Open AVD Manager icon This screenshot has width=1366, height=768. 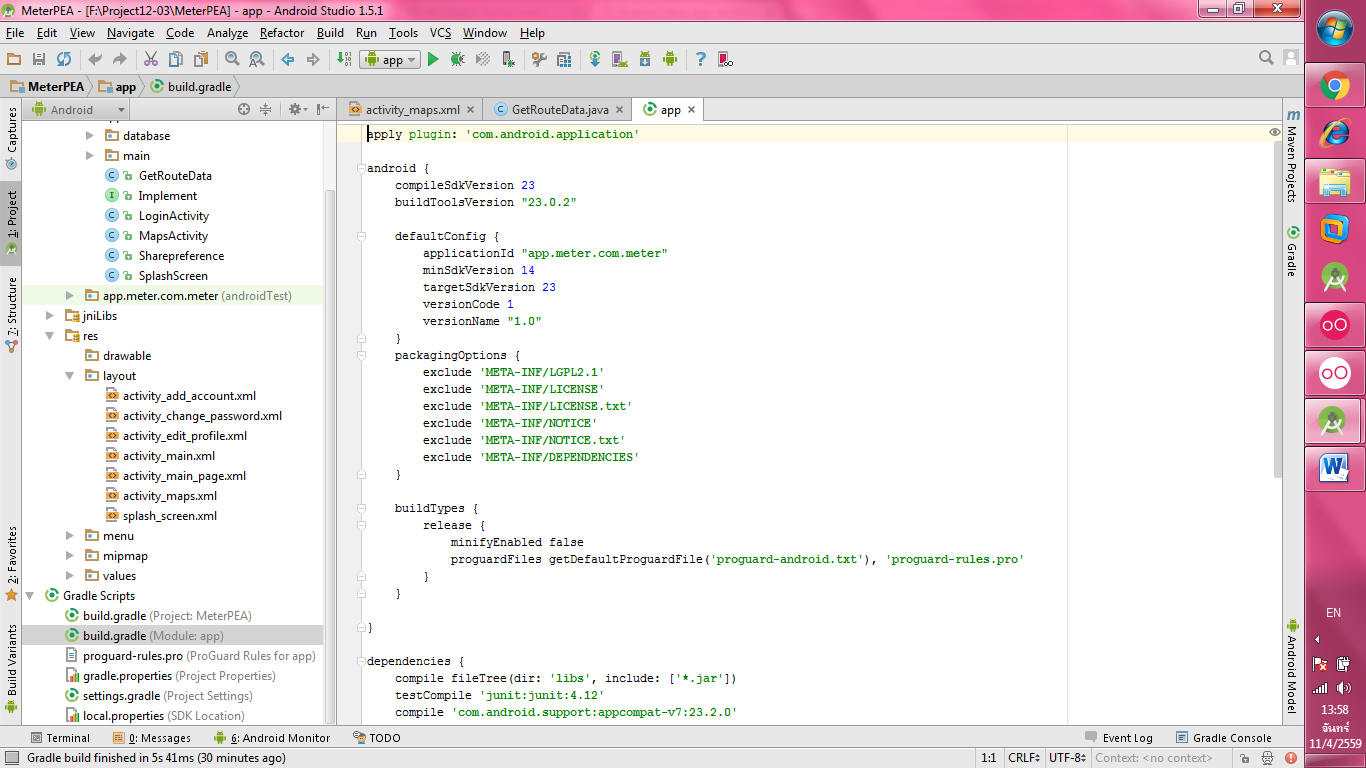coord(620,60)
